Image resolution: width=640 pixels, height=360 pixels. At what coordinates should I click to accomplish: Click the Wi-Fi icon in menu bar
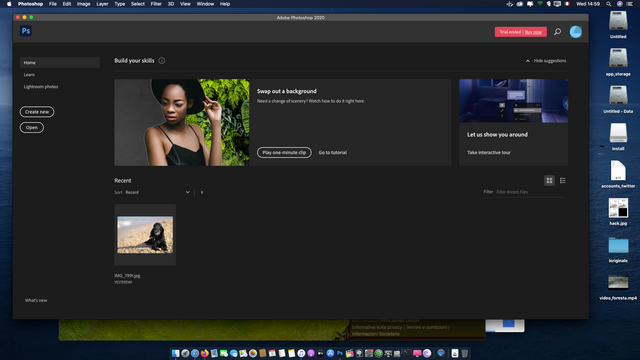pyautogui.click(x=540, y=4)
